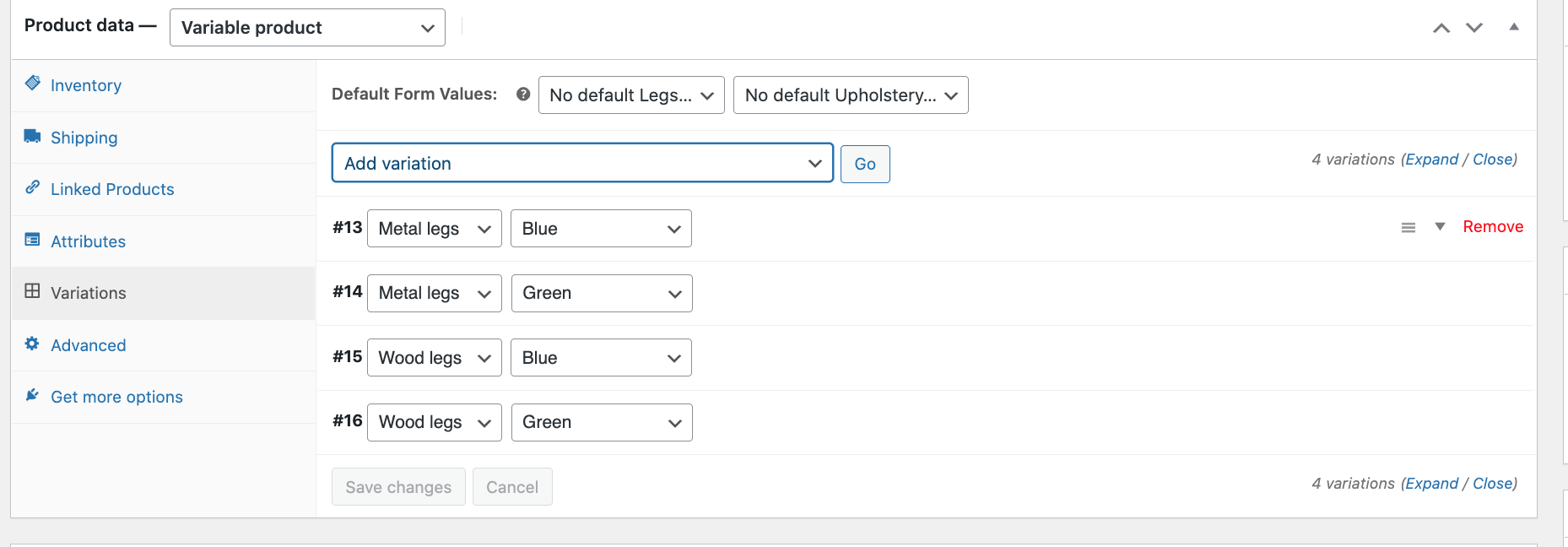Open Blue dropdown for variation #13
The image size is (1568, 547).
click(x=601, y=229)
